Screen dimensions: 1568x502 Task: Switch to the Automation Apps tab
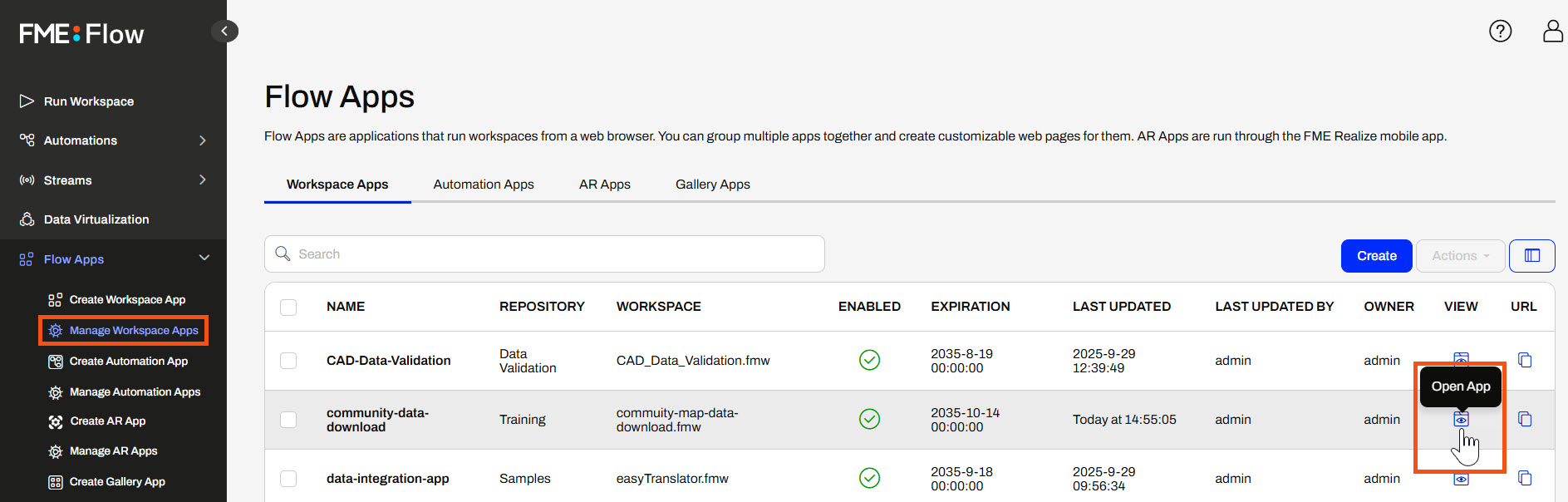tap(484, 185)
